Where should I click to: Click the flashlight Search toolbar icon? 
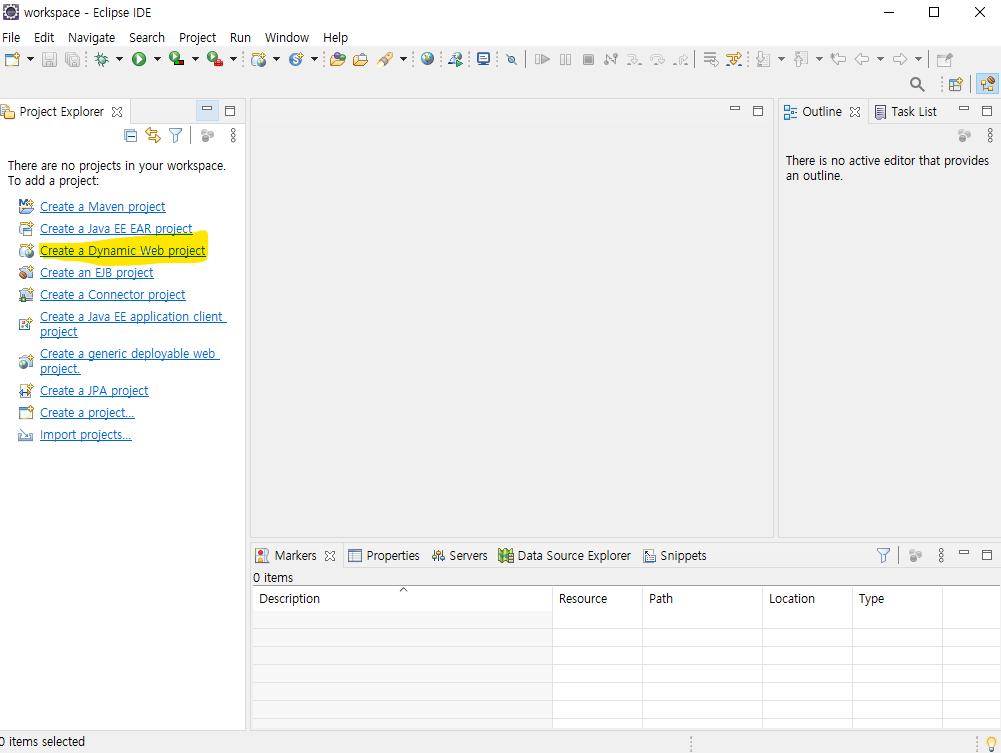pyautogui.click(x=385, y=59)
